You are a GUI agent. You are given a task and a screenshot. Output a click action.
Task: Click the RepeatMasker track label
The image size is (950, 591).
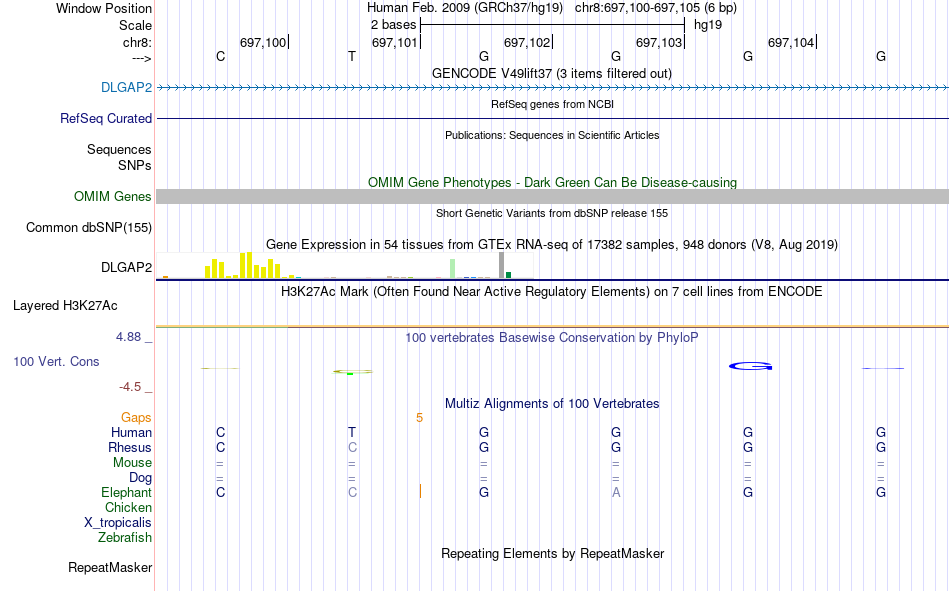[x=110, y=567]
